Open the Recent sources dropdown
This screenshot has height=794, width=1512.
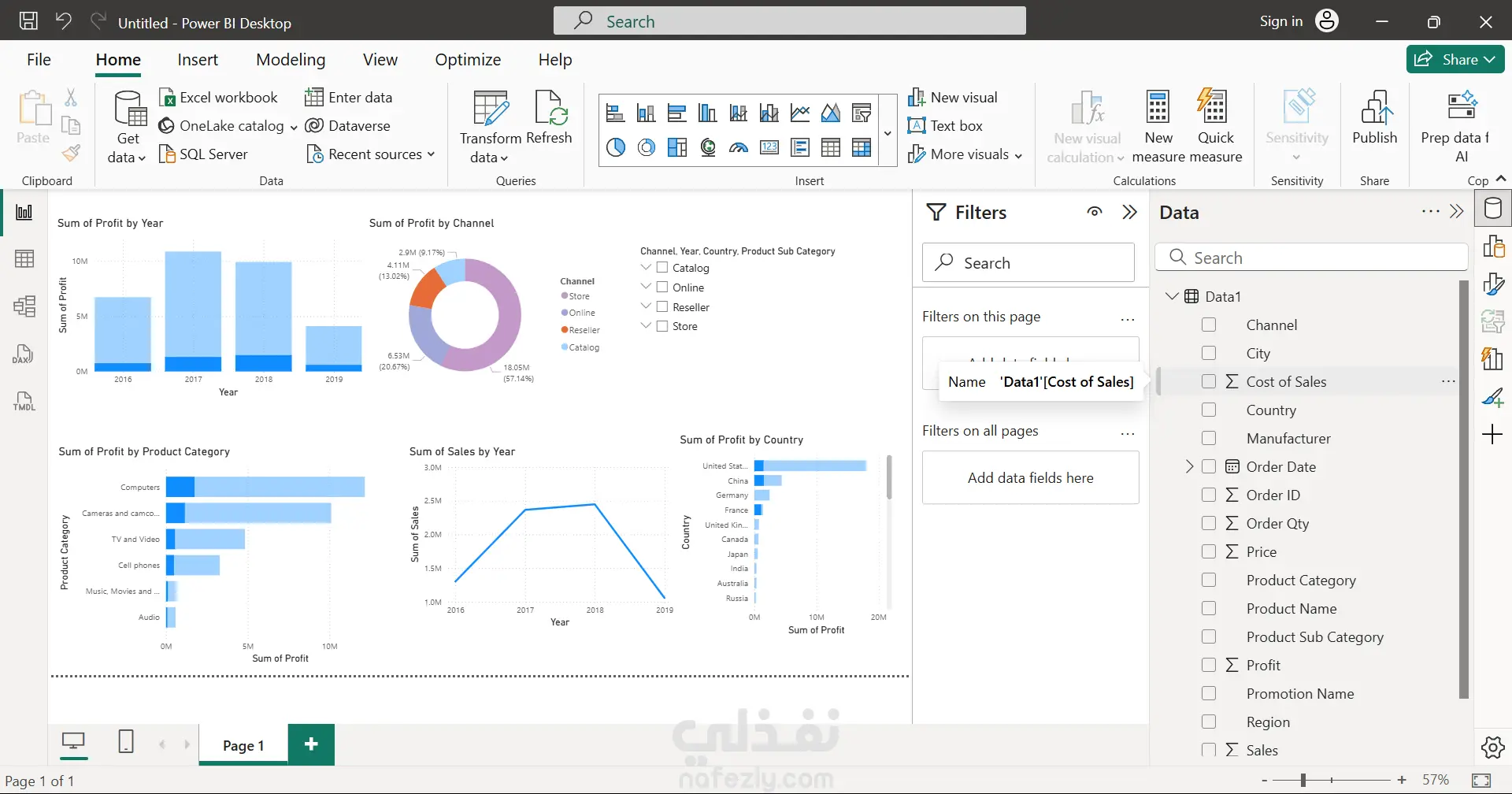click(432, 154)
